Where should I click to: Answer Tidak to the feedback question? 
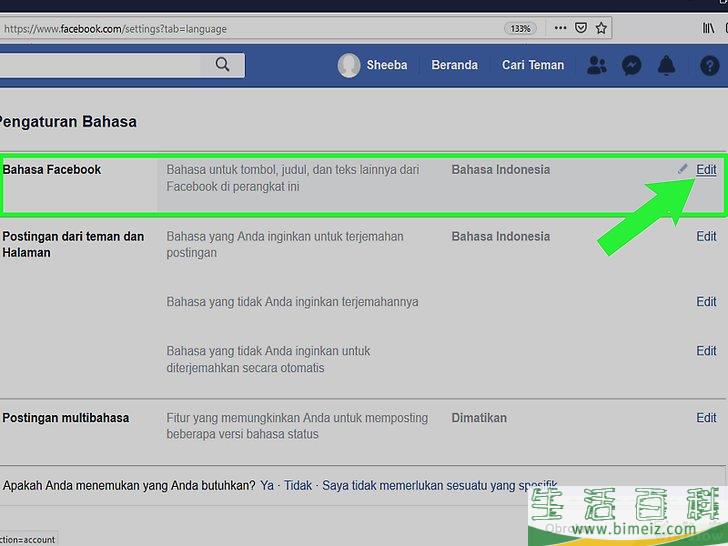(x=298, y=486)
